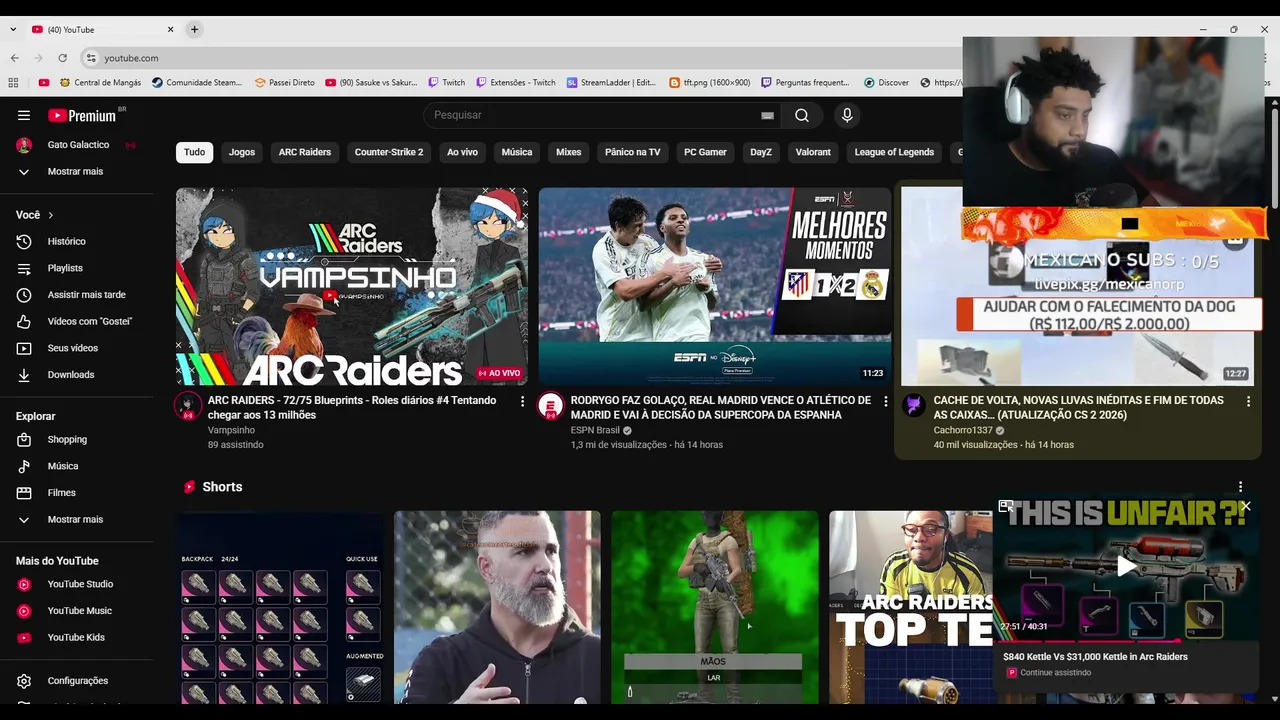Click the search magnifier button
The height and width of the screenshot is (720, 1280).
[802, 115]
